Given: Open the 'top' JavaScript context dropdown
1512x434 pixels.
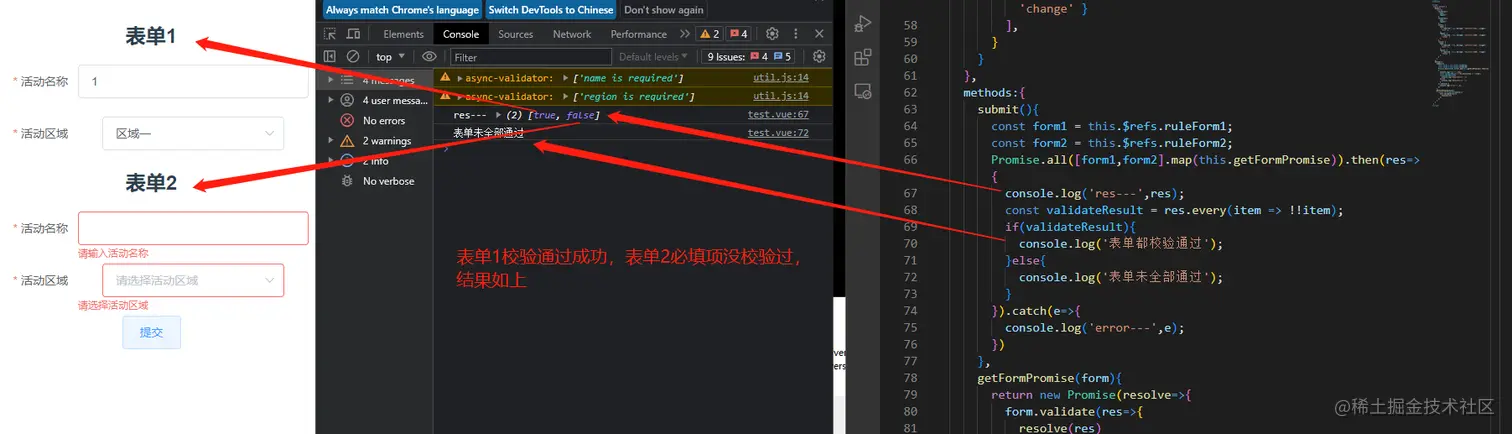Looking at the screenshot, I should 390,57.
